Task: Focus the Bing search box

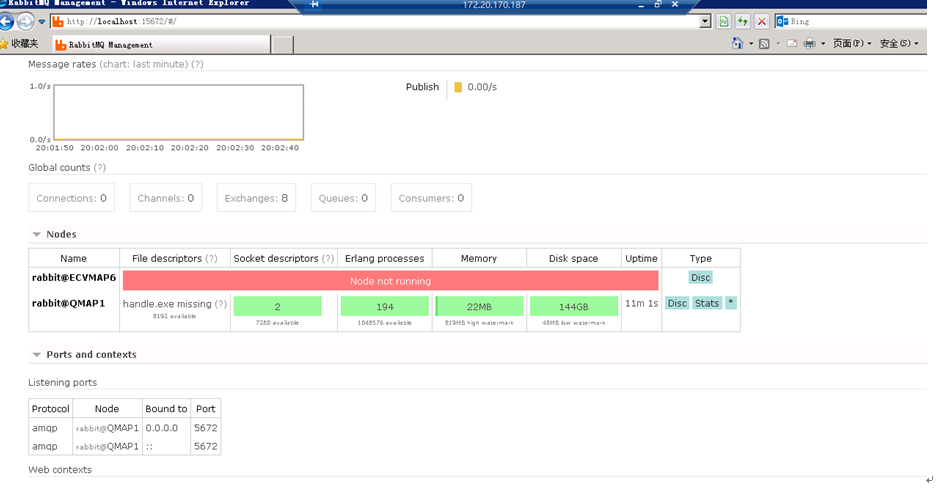Action: click(x=858, y=21)
